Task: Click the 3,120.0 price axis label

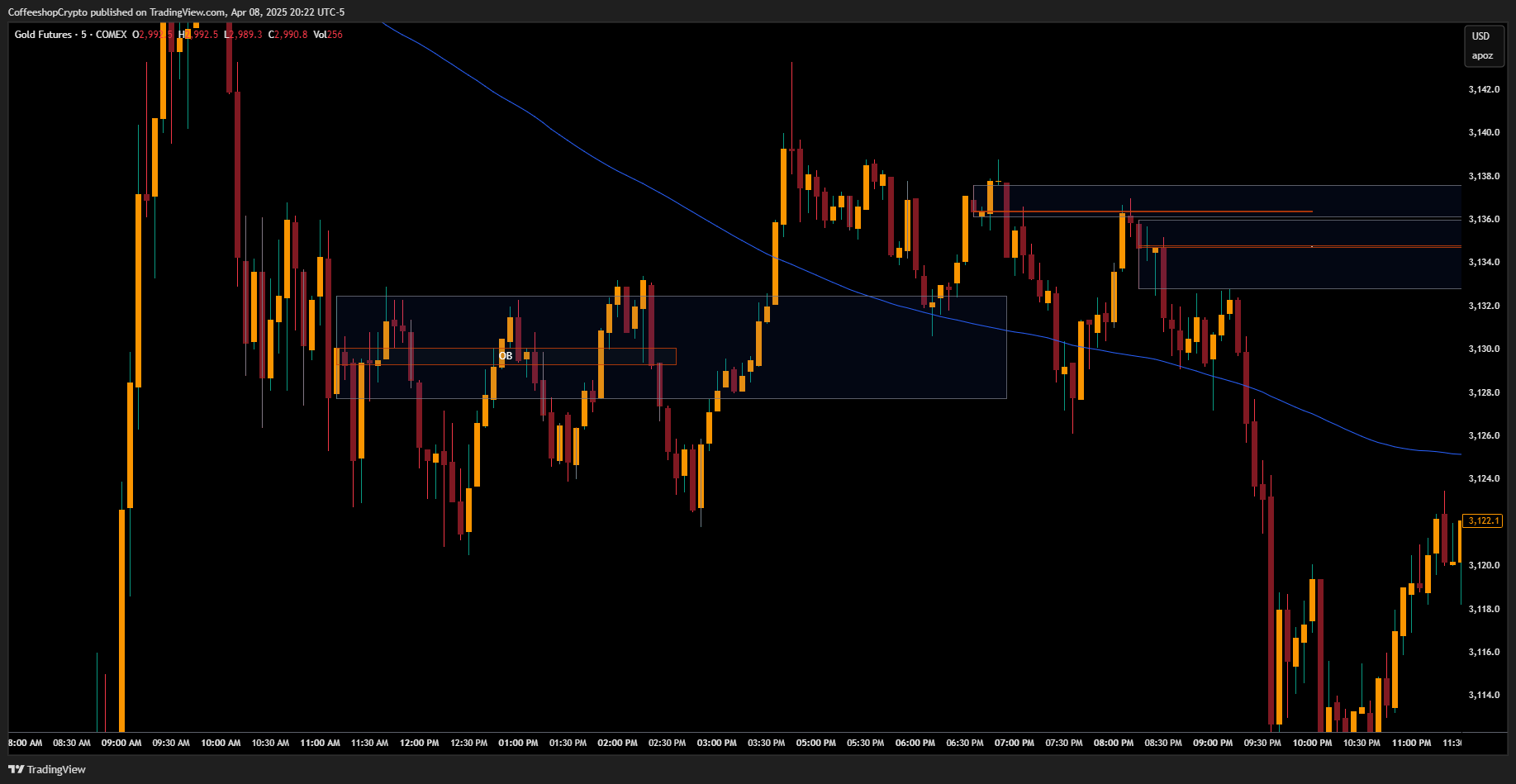Action: pos(1484,565)
